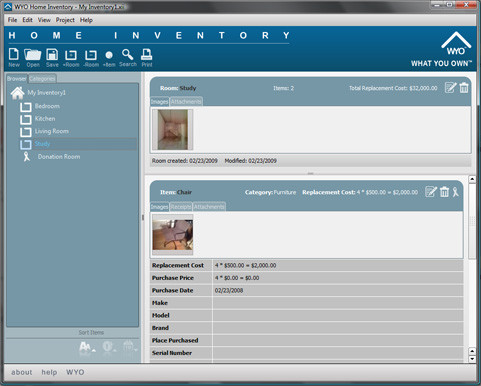481x386 pixels.
Task: Edit the Chair item with pencil icon
Action: point(431,192)
